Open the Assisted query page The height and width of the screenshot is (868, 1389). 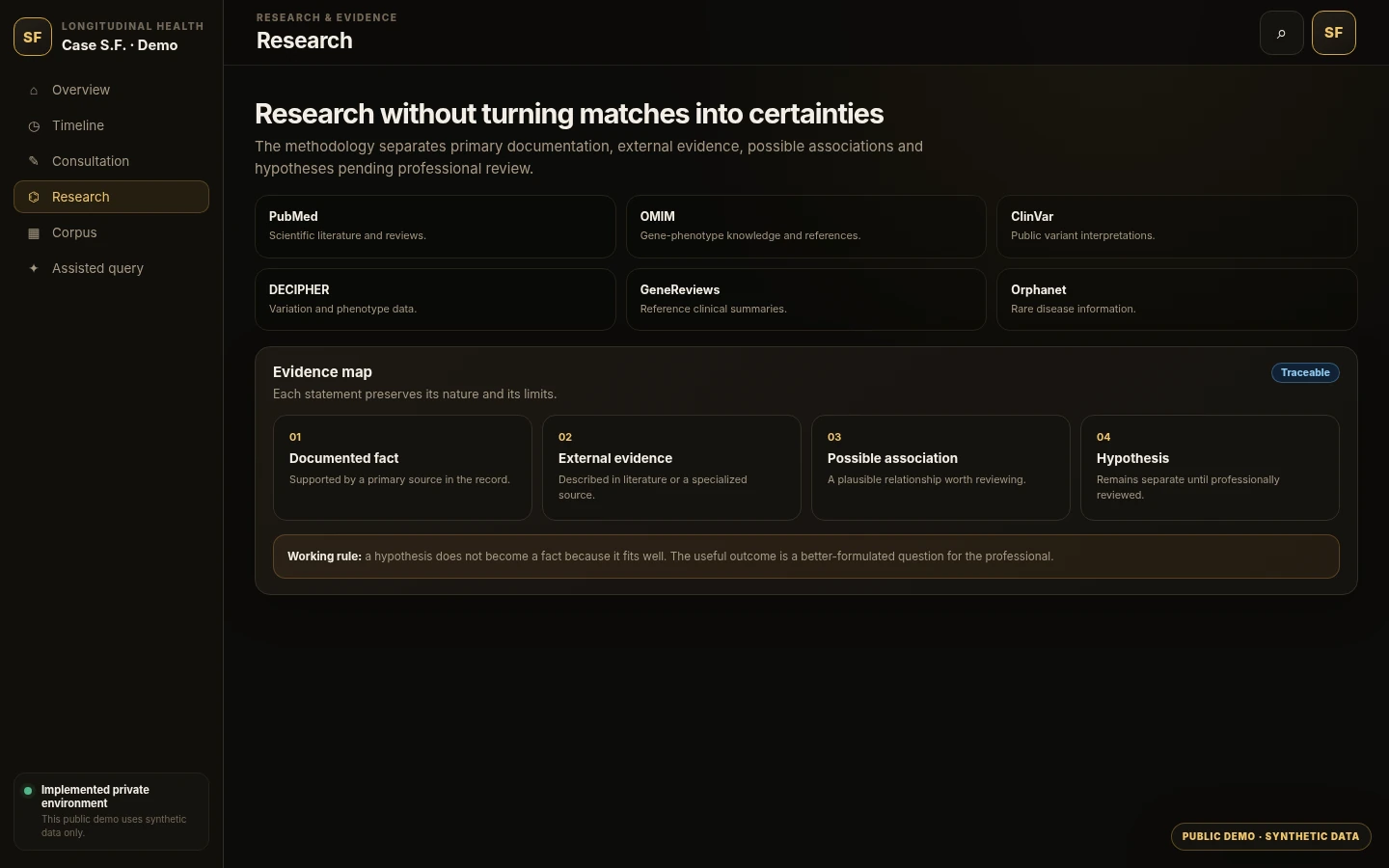[111, 268]
